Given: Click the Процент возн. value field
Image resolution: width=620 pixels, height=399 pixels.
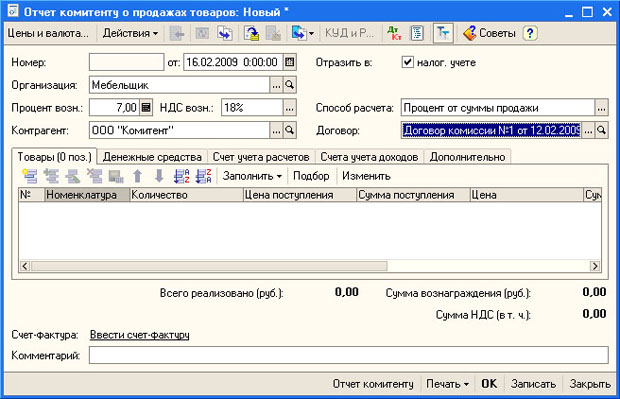Looking at the screenshot, I should coord(114,108).
